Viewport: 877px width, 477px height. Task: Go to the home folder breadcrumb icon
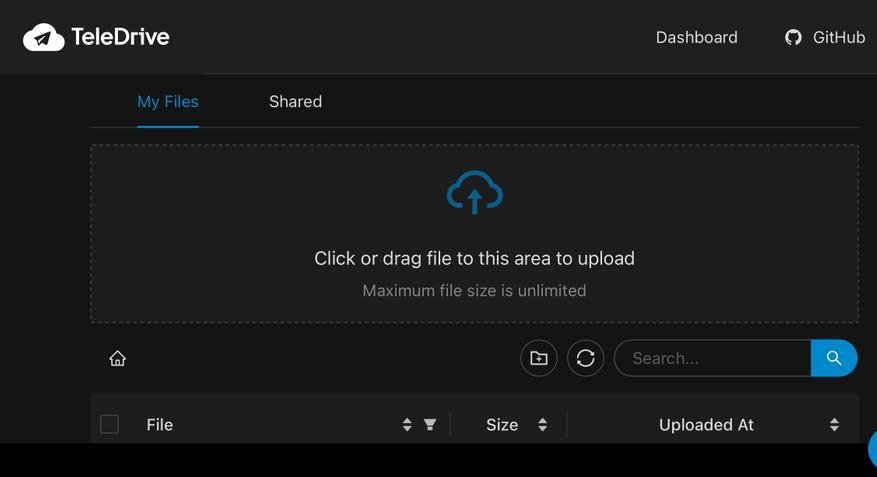point(117,358)
